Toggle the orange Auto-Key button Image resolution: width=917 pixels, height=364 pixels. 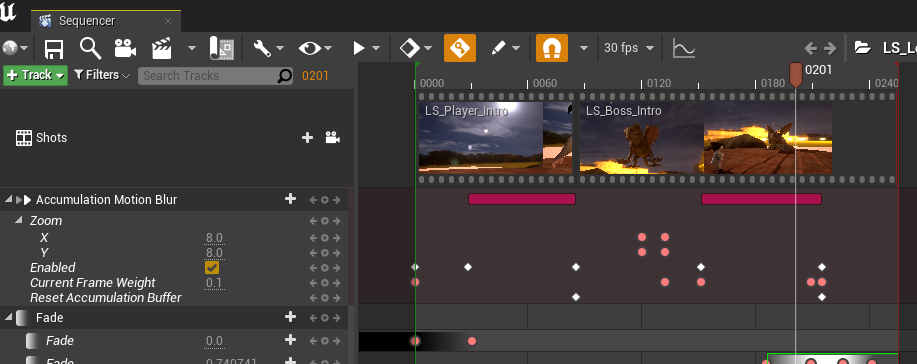(460, 48)
